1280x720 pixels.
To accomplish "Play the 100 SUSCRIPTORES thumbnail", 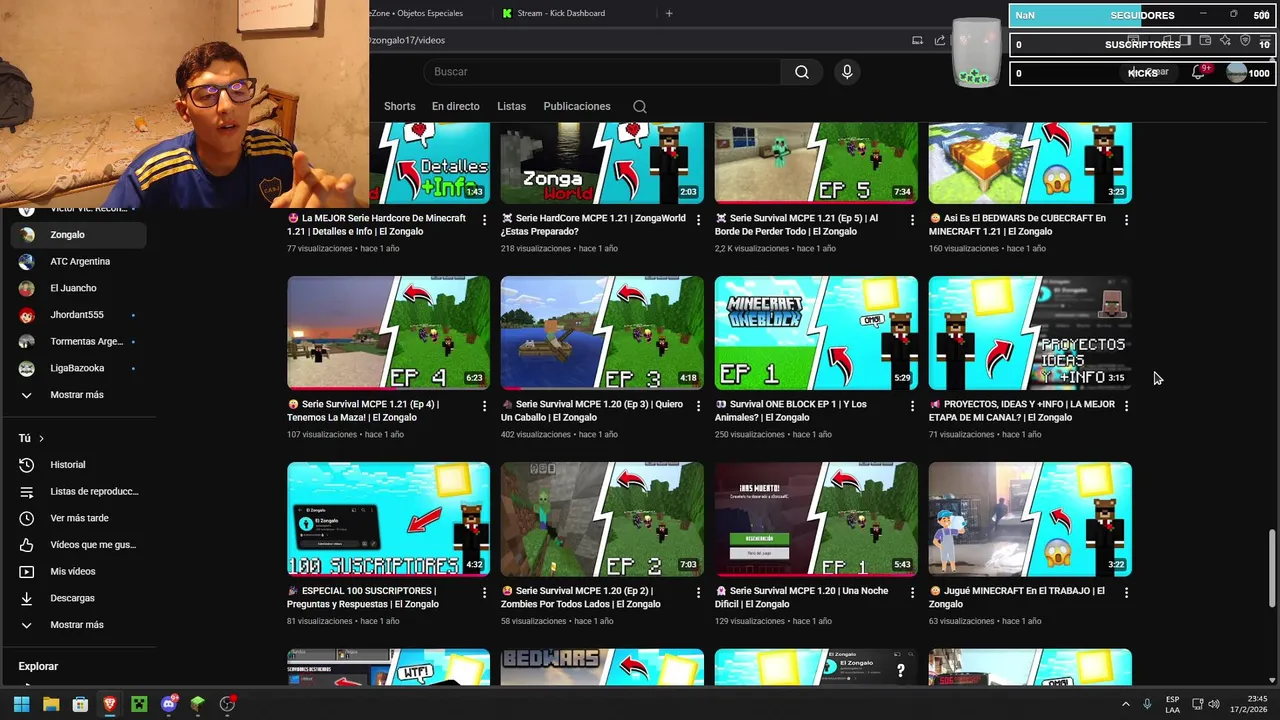I will (388, 519).
